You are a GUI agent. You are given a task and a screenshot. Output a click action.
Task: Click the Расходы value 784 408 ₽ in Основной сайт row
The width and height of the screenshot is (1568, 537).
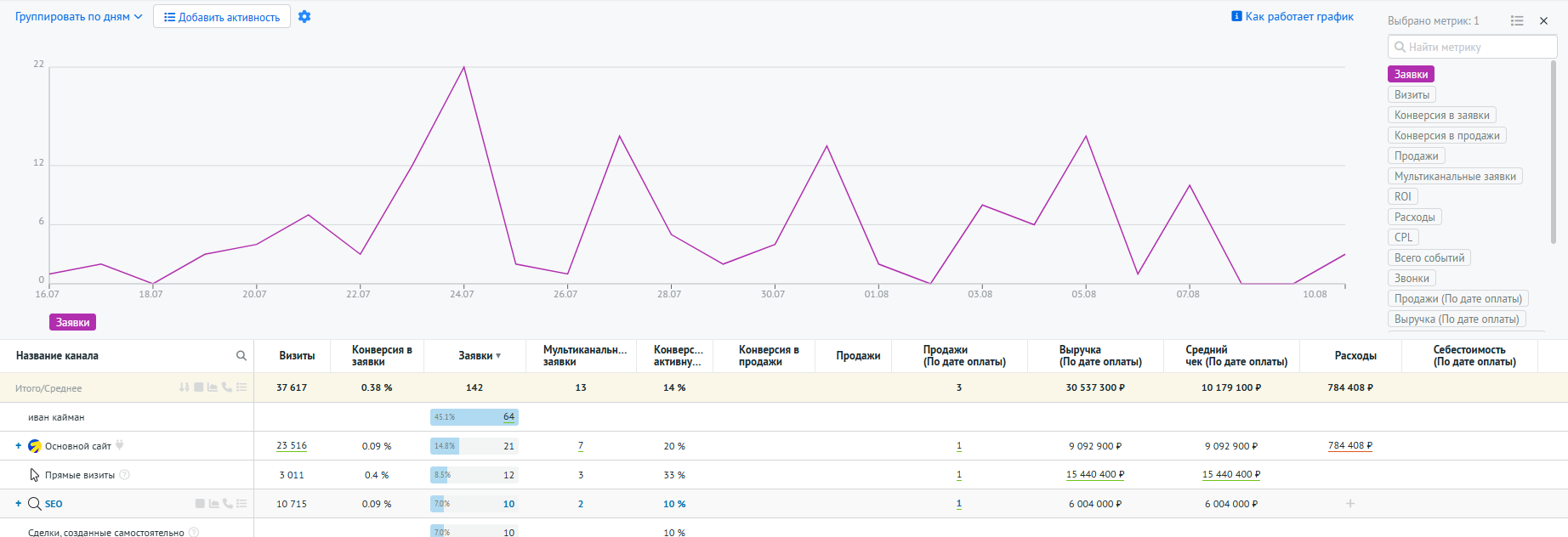click(1350, 446)
